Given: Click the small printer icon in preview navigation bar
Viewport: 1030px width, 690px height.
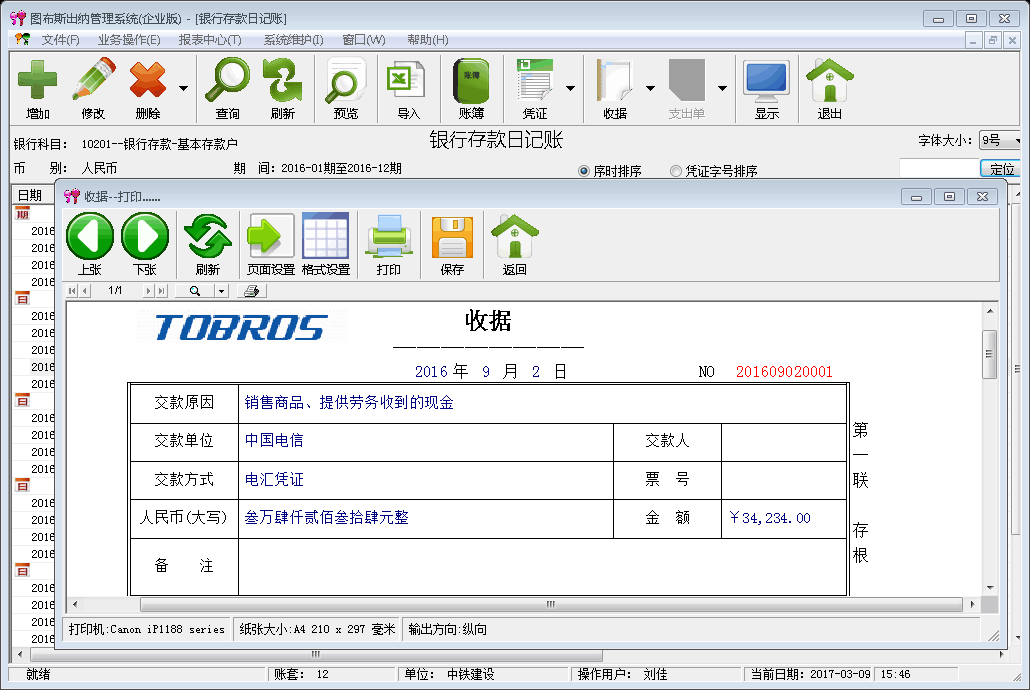Looking at the screenshot, I should click(252, 290).
